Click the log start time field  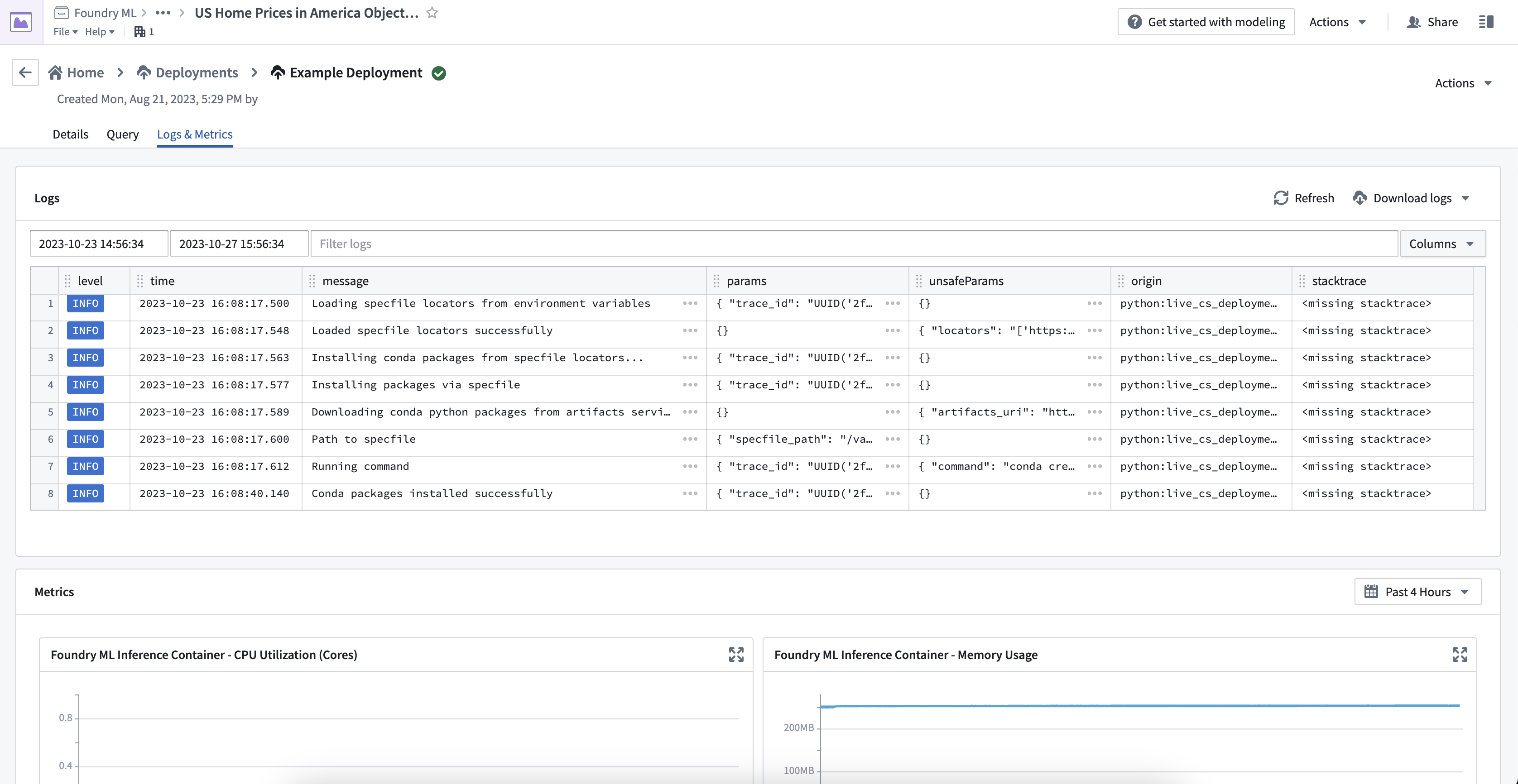pos(99,244)
